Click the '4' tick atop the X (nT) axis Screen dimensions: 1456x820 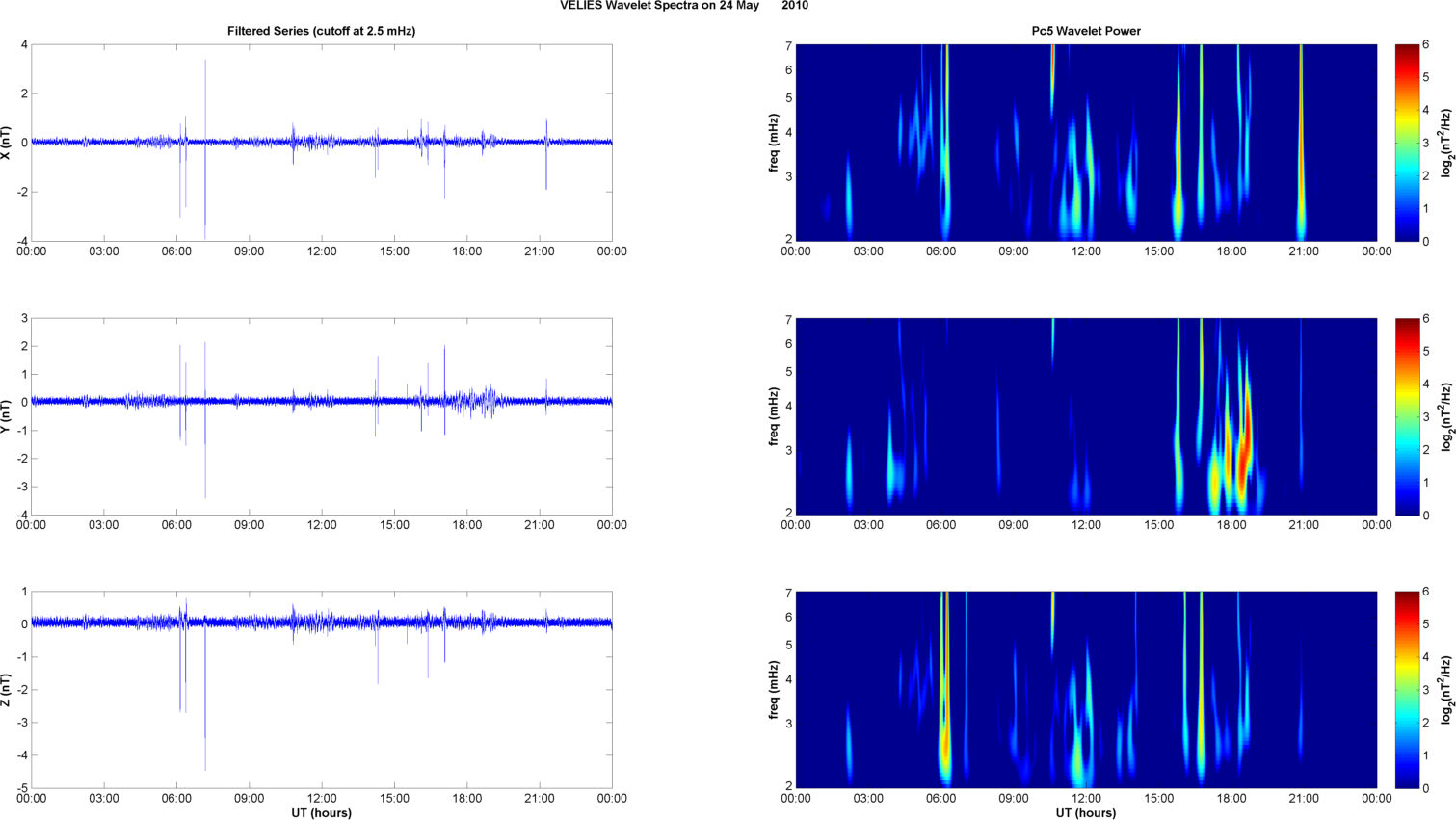[24, 44]
